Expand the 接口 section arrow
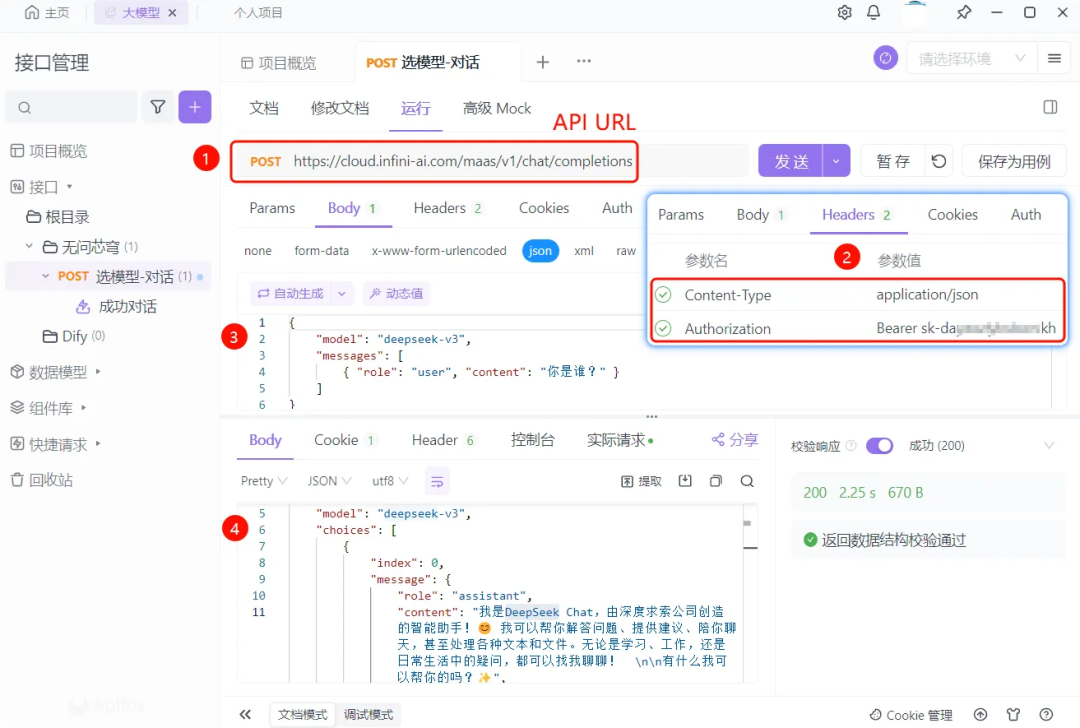This screenshot has width=1080, height=728. click(x=70, y=187)
